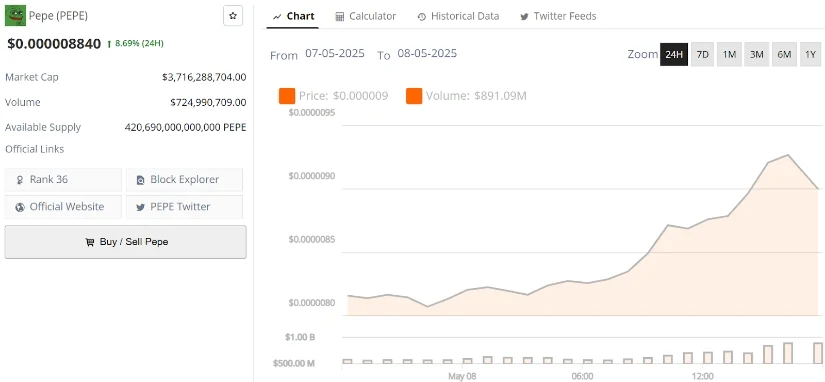Click the market cap value $3,716,288,704.00
This screenshot has width=825, height=382.
point(204,77)
